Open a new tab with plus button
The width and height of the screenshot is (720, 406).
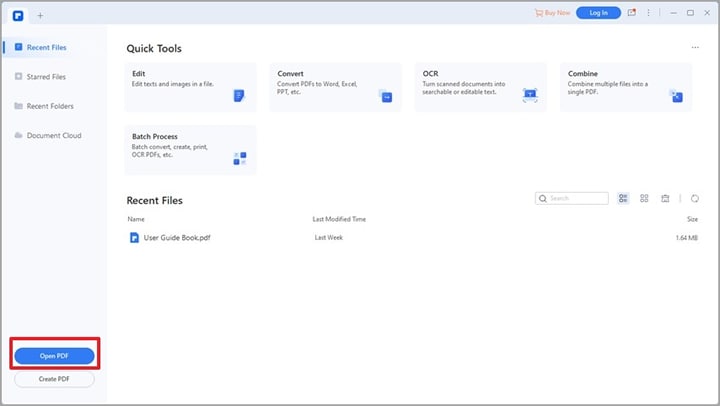pyautogui.click(x=40, y=15)
